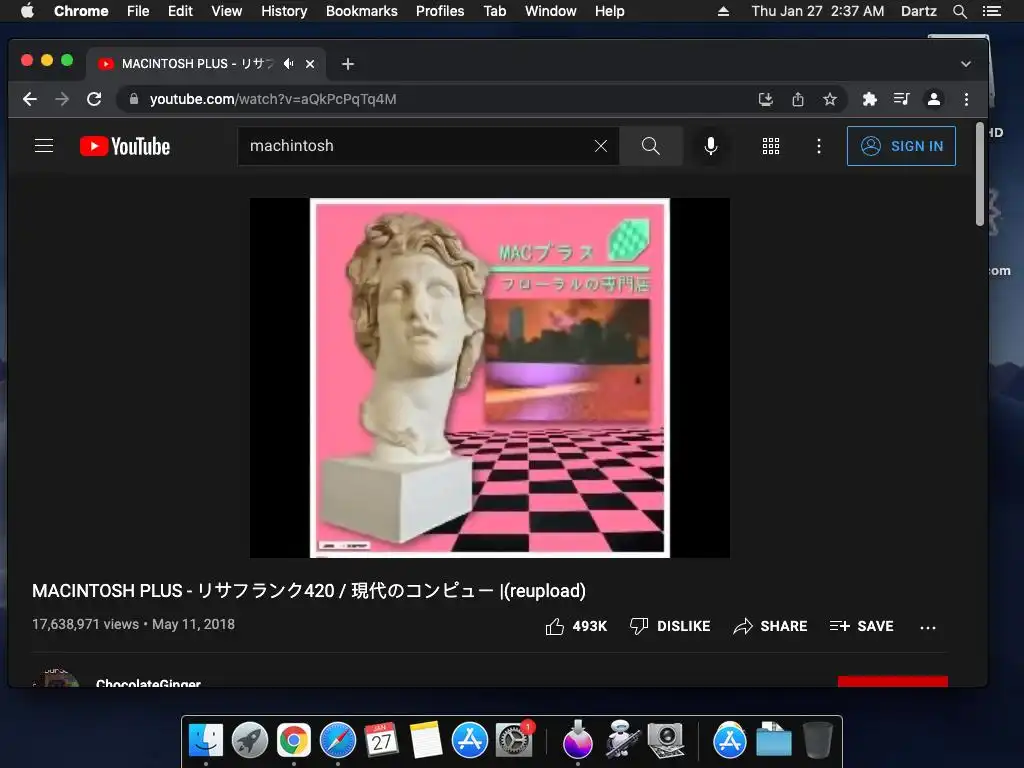Open Launchpad from the Dock

249,741
